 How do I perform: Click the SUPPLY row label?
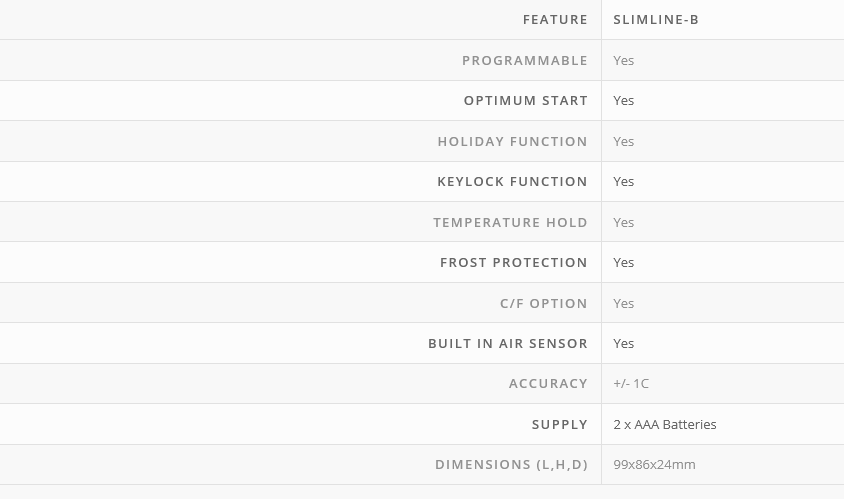point(560,425)
